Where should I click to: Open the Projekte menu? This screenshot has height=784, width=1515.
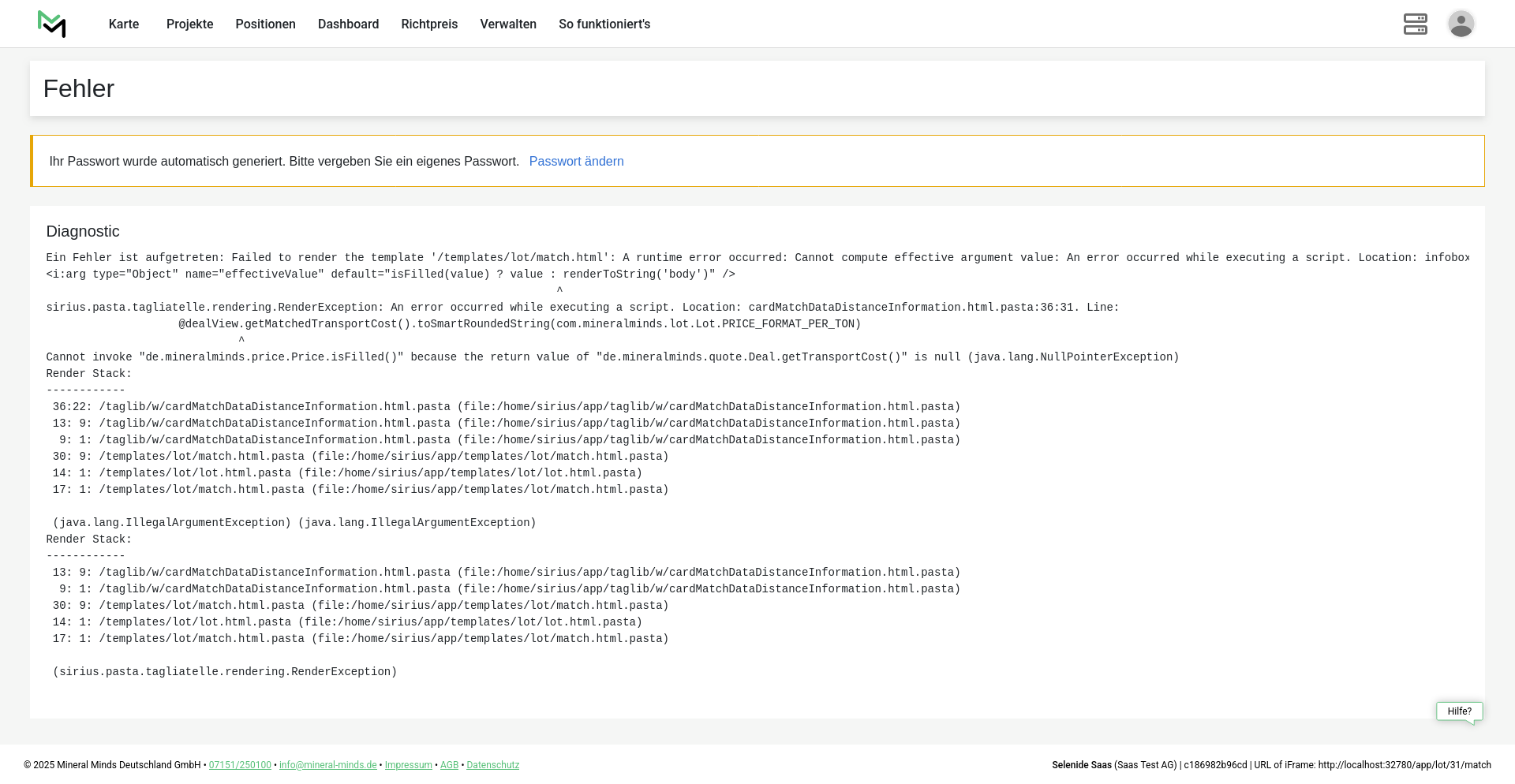click(189, 24)
